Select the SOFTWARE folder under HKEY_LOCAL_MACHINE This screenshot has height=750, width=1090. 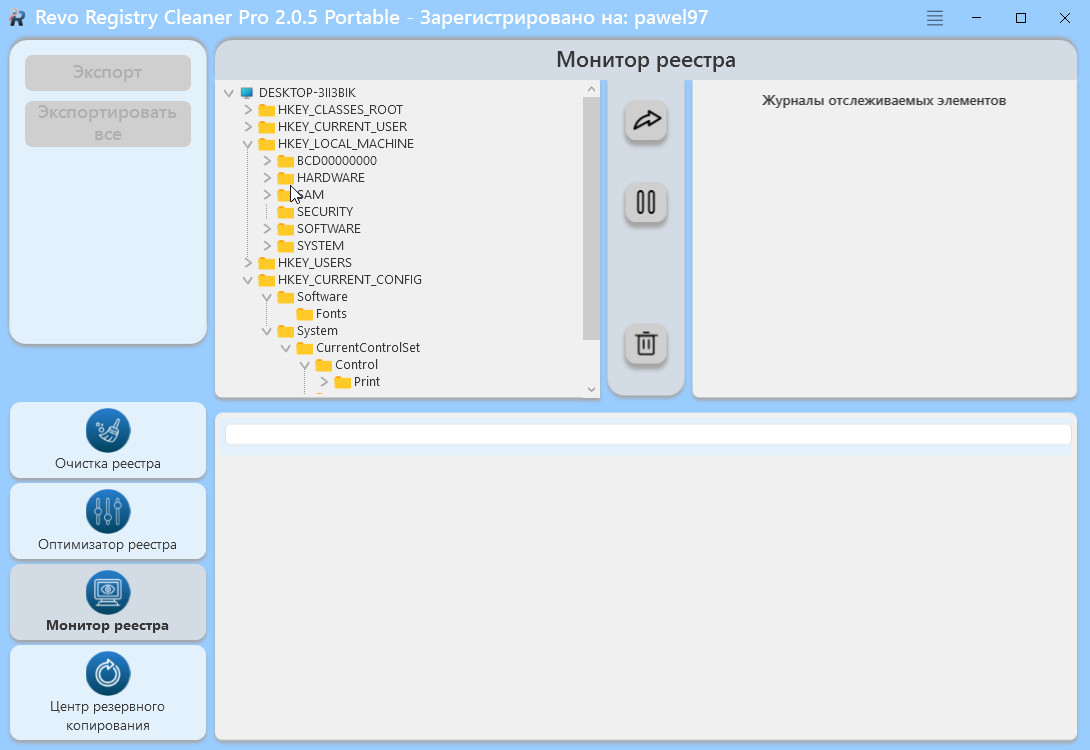click(x=328, y=229)
